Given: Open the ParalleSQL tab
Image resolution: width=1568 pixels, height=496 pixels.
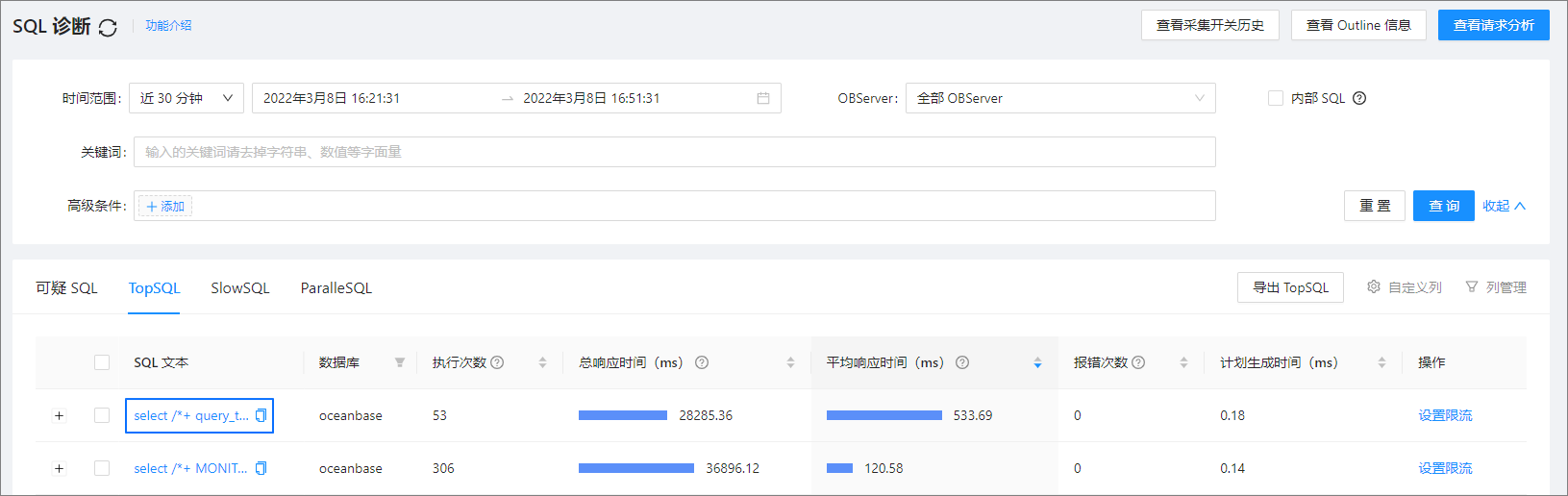Looking at the screenshot, I should point(336,287).
